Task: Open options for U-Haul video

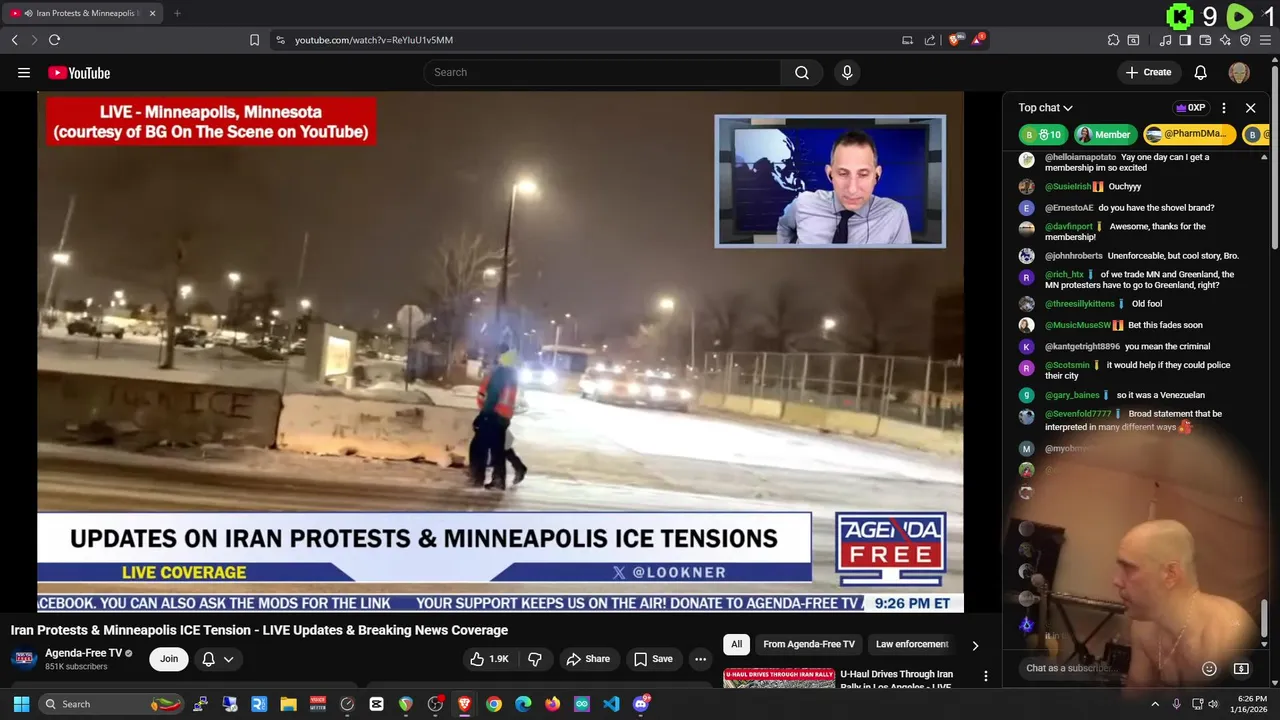Action: tap(986, 677)
